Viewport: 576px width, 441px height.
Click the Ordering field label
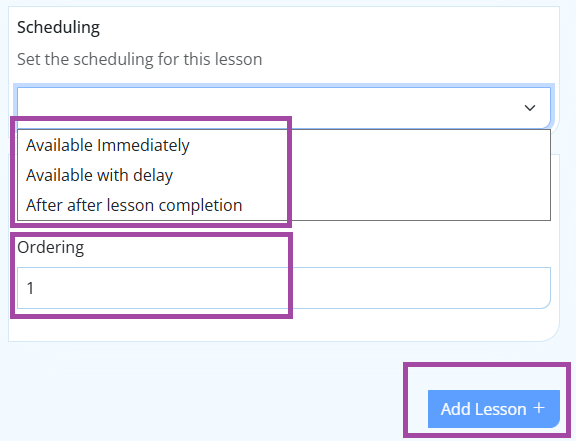pyautogui.click(x=51, y=248)
